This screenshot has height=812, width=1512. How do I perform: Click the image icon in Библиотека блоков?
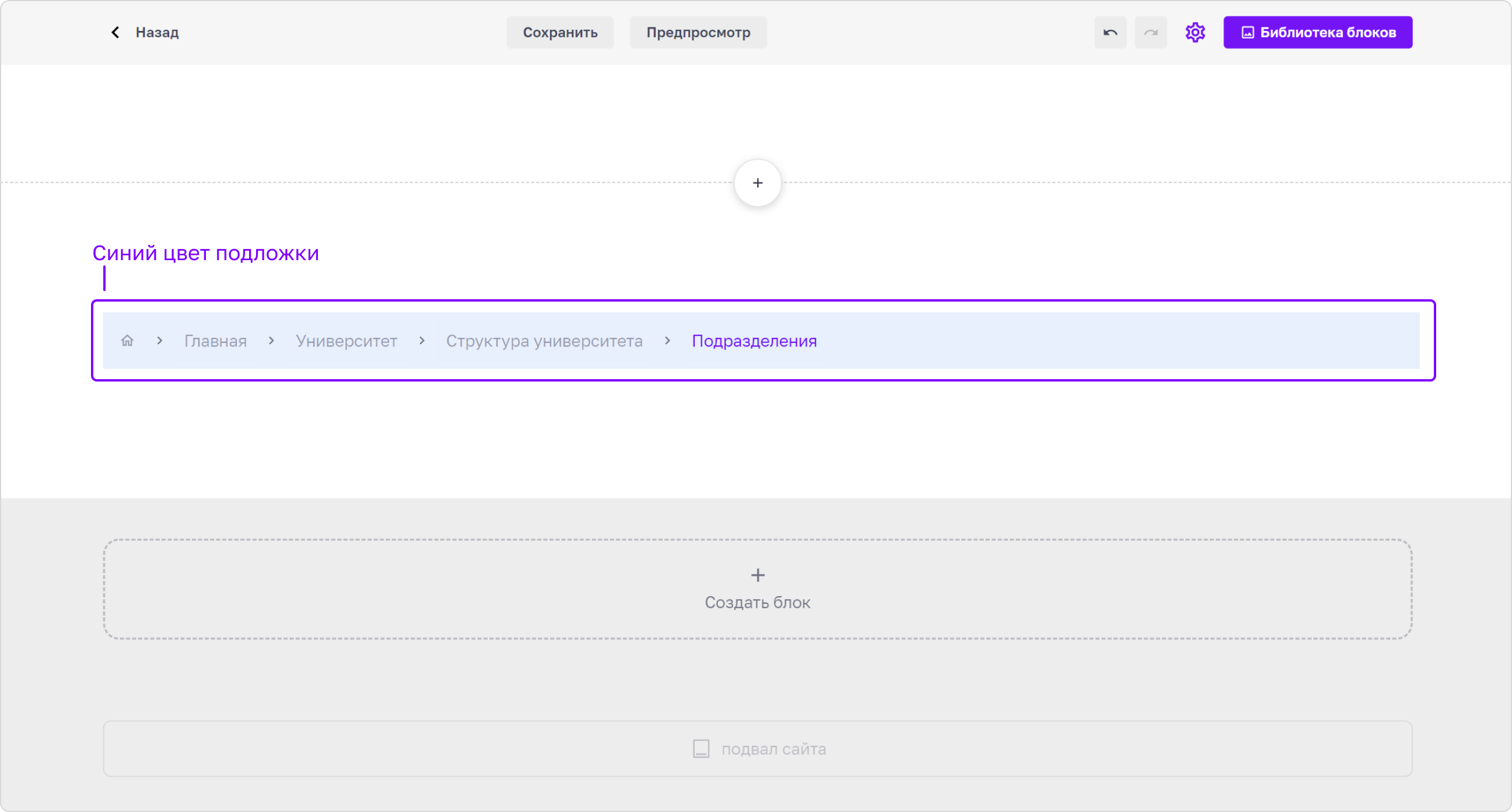[1248, 32]
